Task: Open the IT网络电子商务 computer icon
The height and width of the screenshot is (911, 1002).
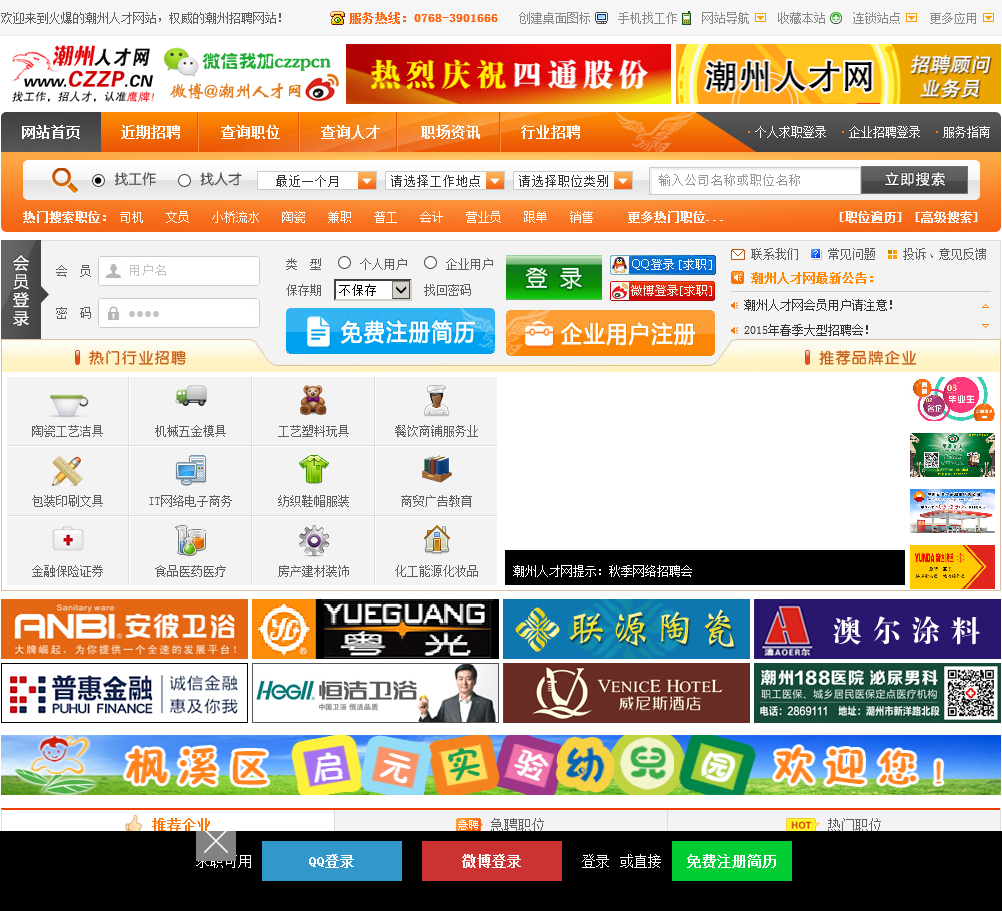Action: pos(190,471)
